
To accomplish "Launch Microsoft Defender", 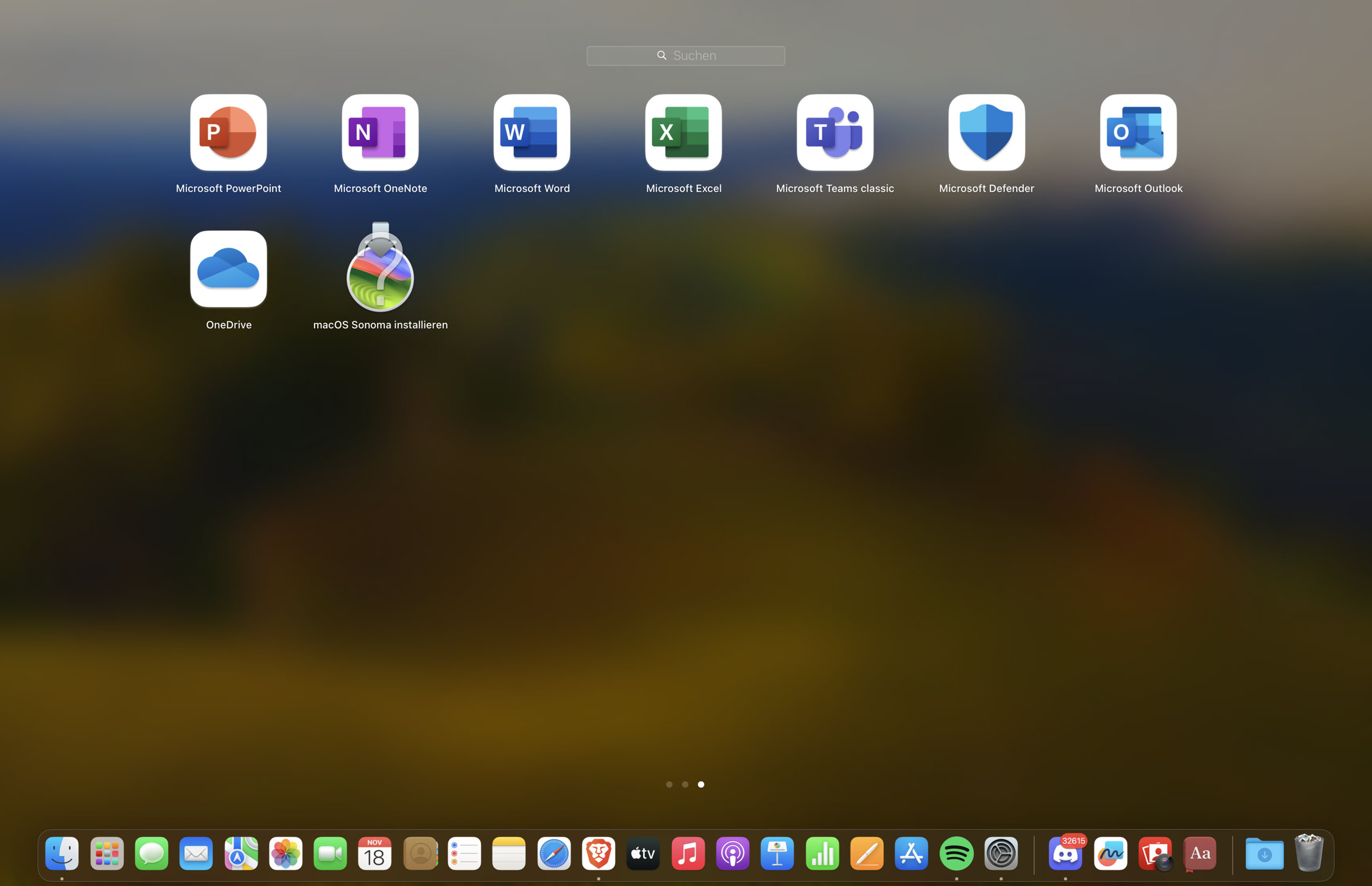I will (987, 132).
